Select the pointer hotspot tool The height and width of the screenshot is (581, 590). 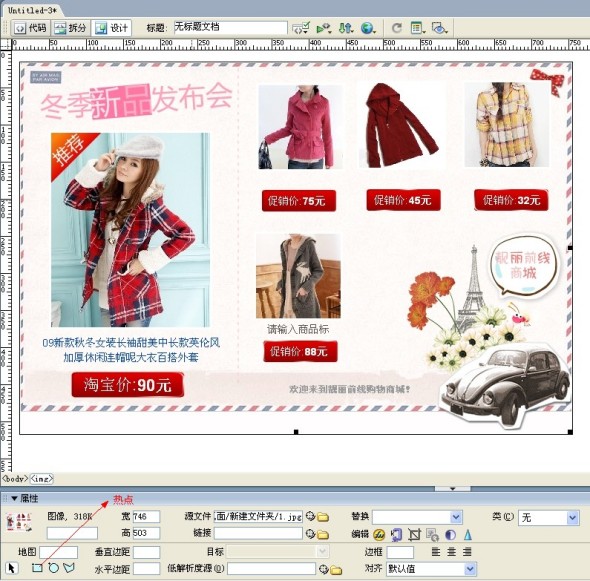coord(12,568)
